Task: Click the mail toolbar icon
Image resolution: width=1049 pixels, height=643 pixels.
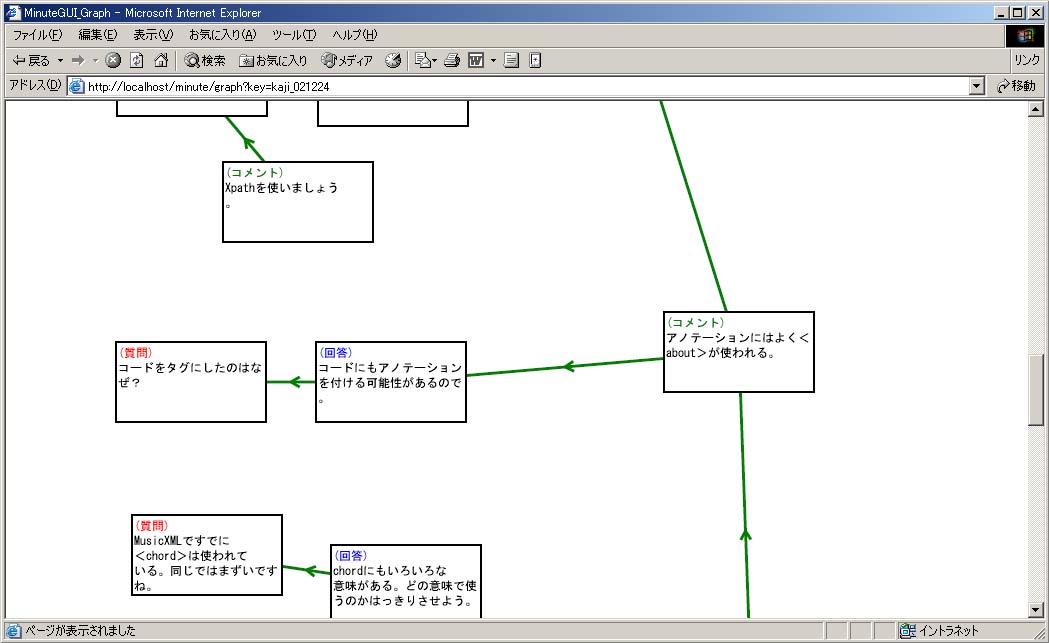Action: tap(425, 61)
